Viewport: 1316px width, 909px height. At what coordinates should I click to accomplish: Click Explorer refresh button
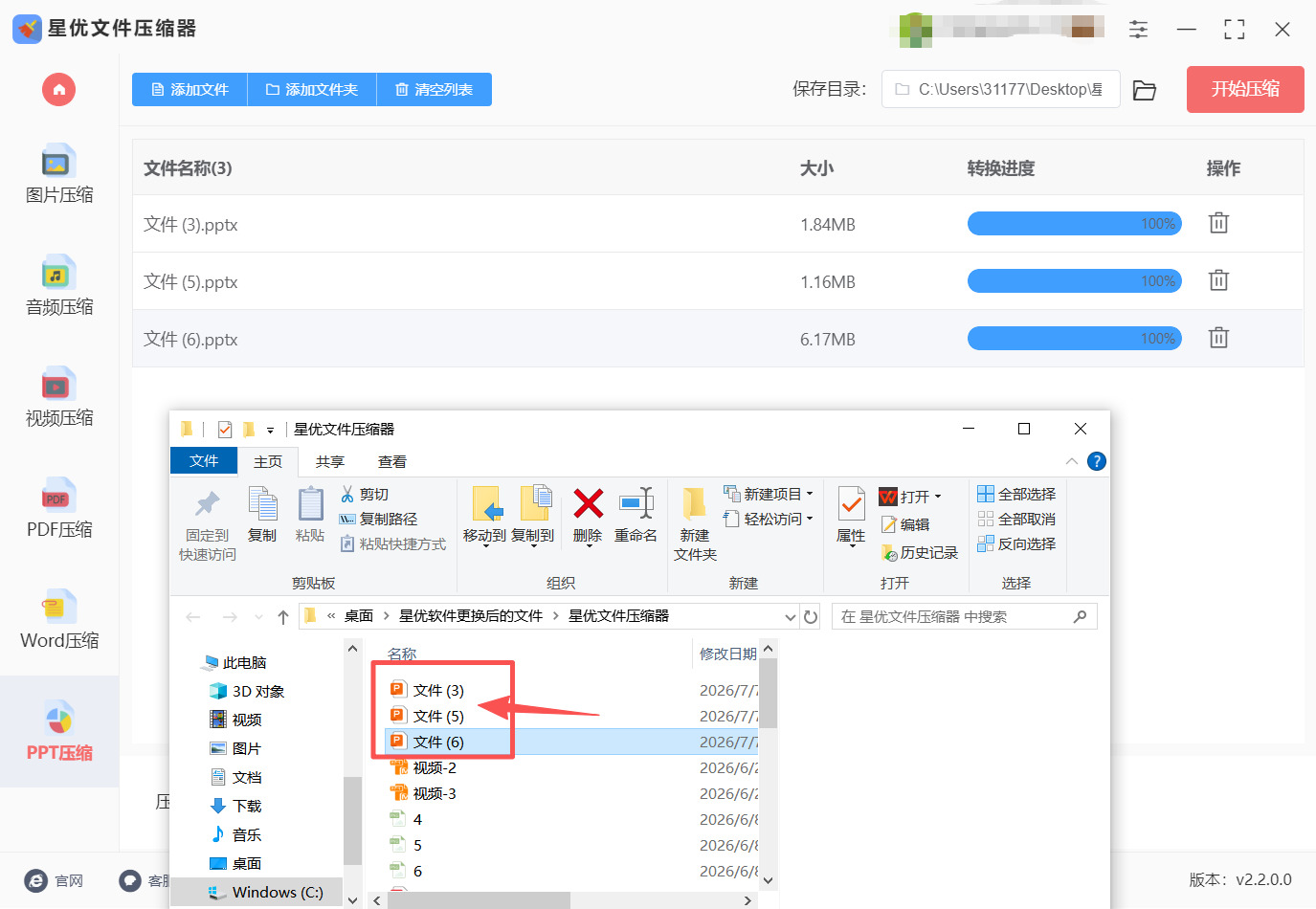pyautogui.click(x=811, y=617)
